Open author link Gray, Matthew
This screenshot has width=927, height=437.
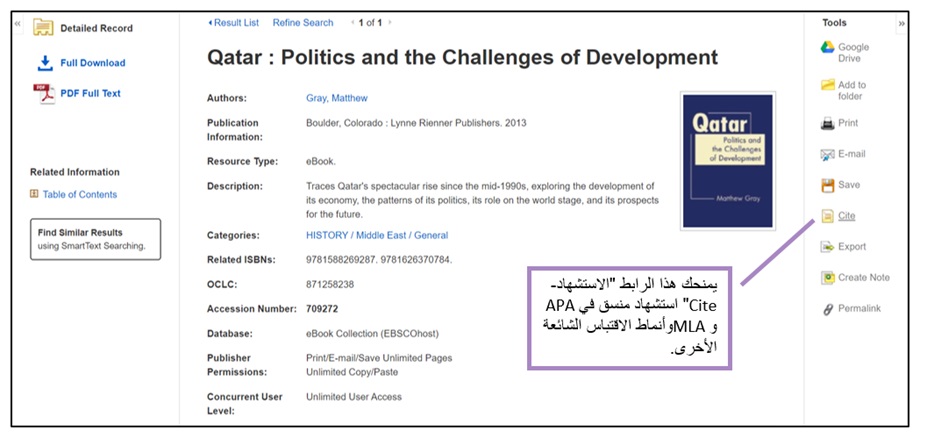coord(336,98)
